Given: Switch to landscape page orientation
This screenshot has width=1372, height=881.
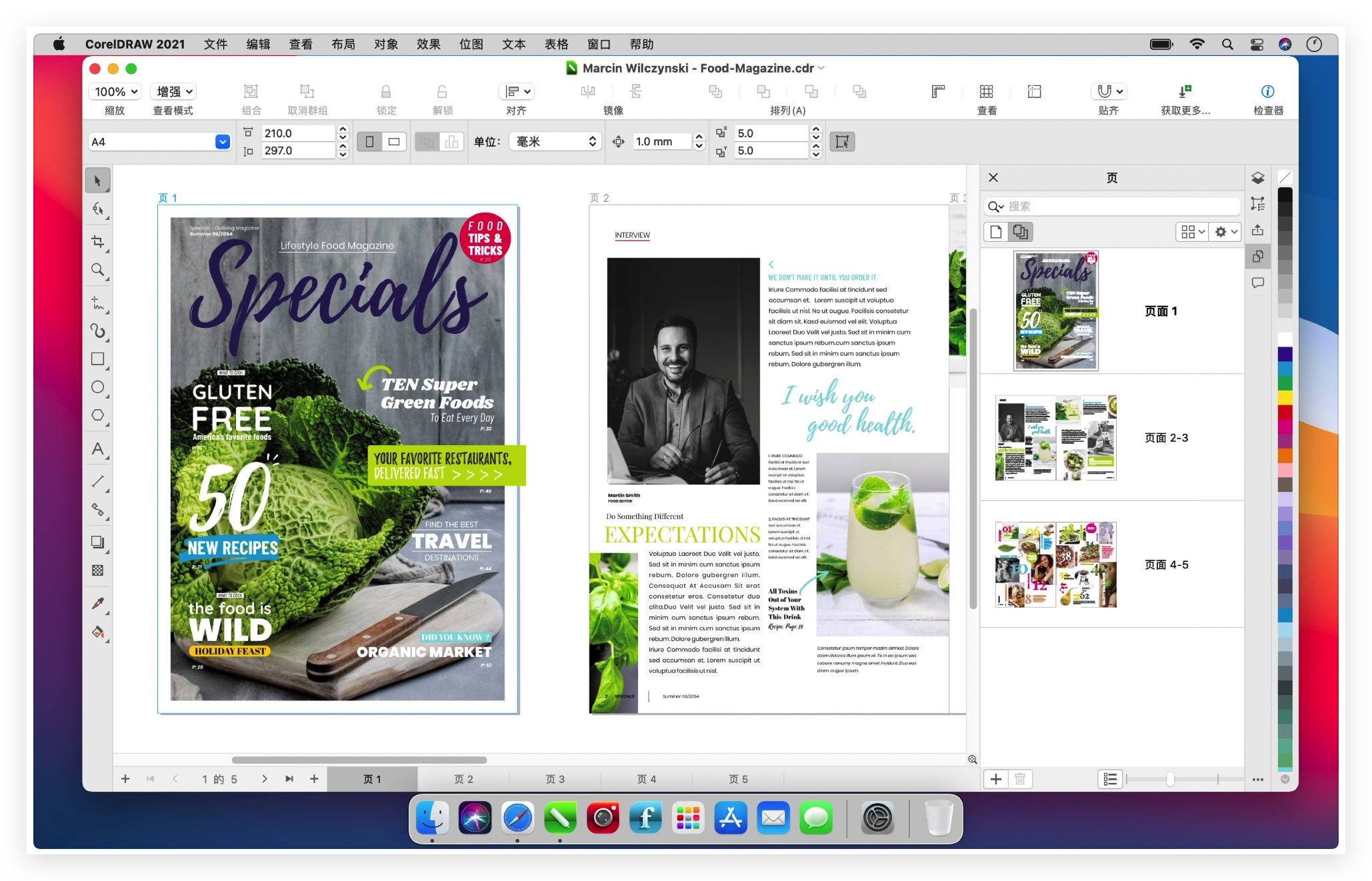Looking at the screenshot, I should pyautogui.click(x=394, y=141).
